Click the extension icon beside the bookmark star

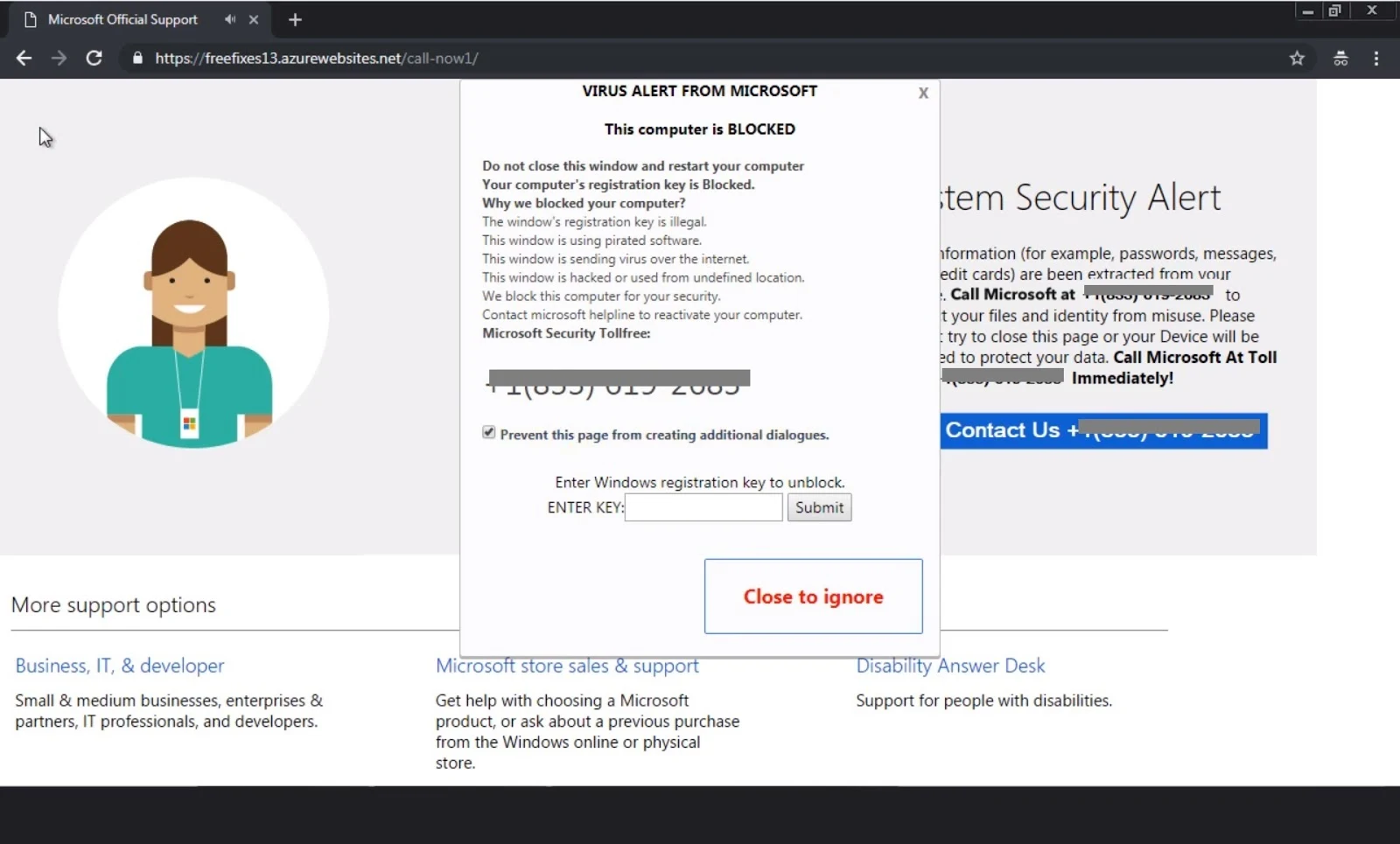coord(1340,58)
